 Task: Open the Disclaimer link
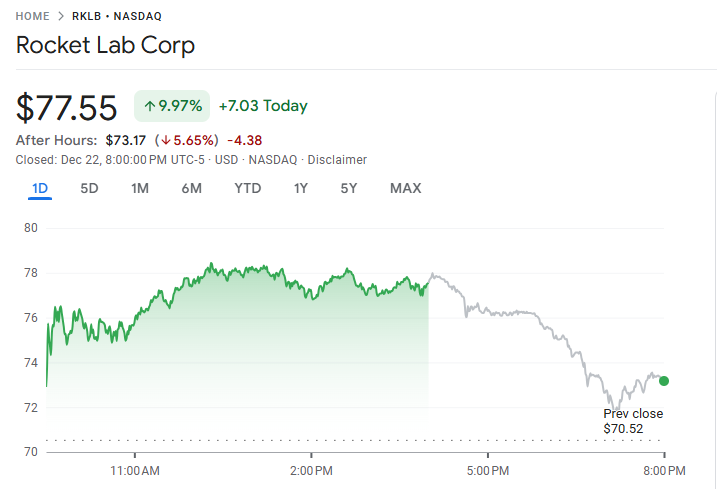[337, 160]
